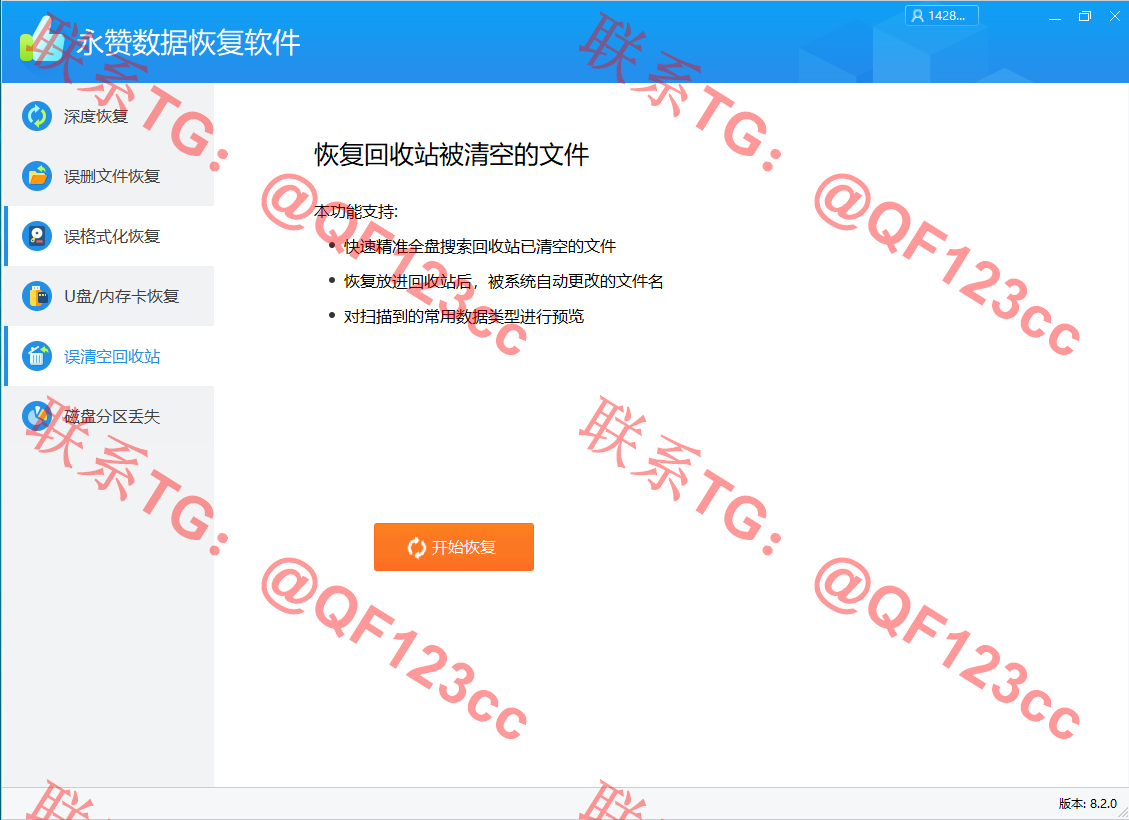
Task: Click text 对扫描到的常用数据类型进行预览
Action: 464,316
